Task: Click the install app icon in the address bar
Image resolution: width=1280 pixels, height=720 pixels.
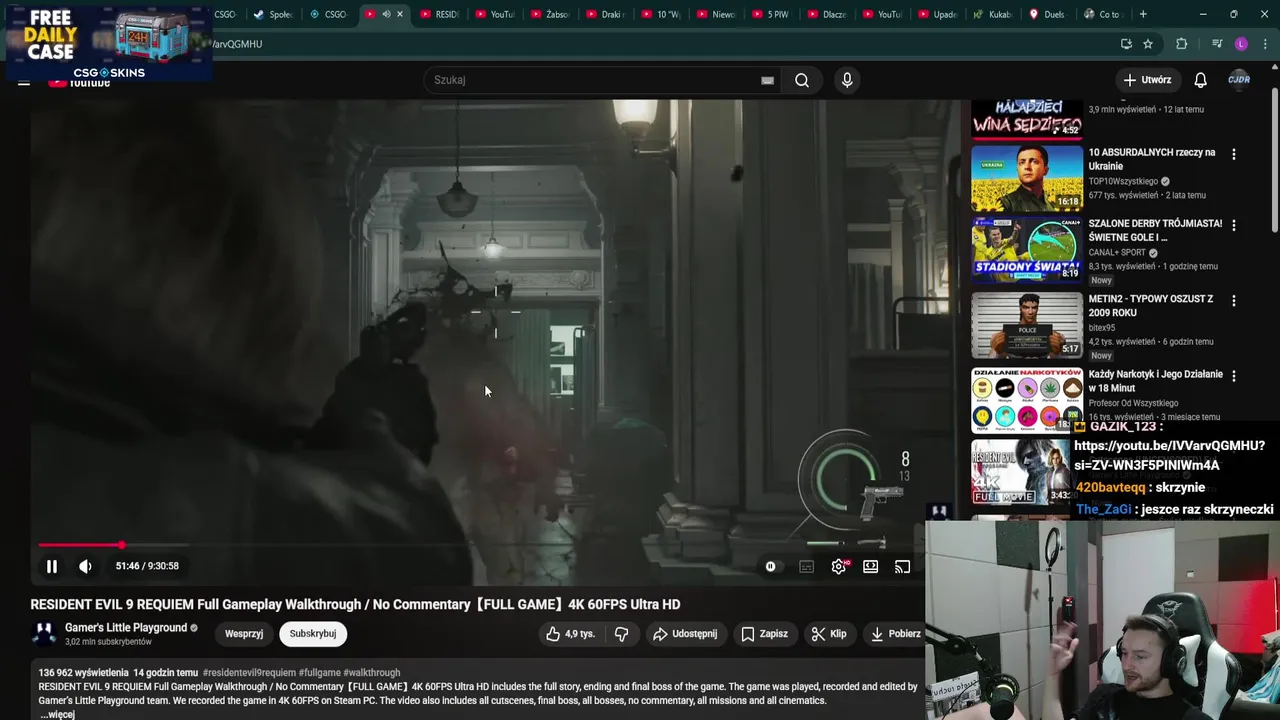Action: click(1127, 44)
